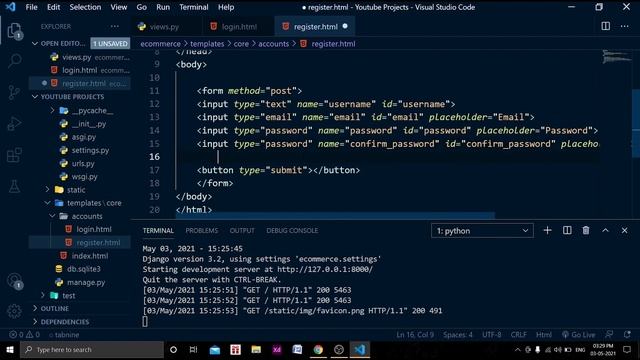Switch to Problems panel tab
The width and height of the screenshot is (640, 360).
(202, 231)
